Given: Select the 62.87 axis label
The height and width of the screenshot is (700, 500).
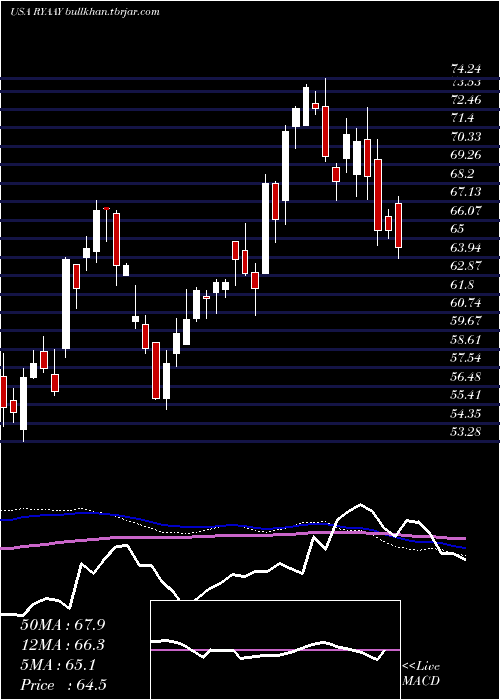Looking at the screenshot, I should [x=467, y=266].
